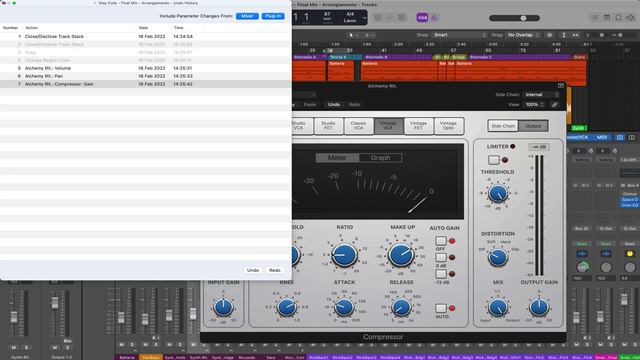Select the Alchemy Rit.: Pan history entry
This screenshot has width=640, height=360.
tap(146, 76)
